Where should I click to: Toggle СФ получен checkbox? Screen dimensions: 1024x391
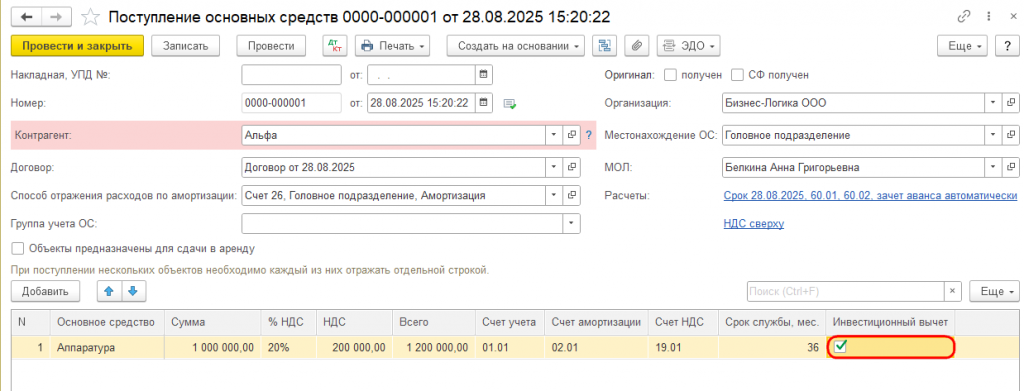point(737,74)
